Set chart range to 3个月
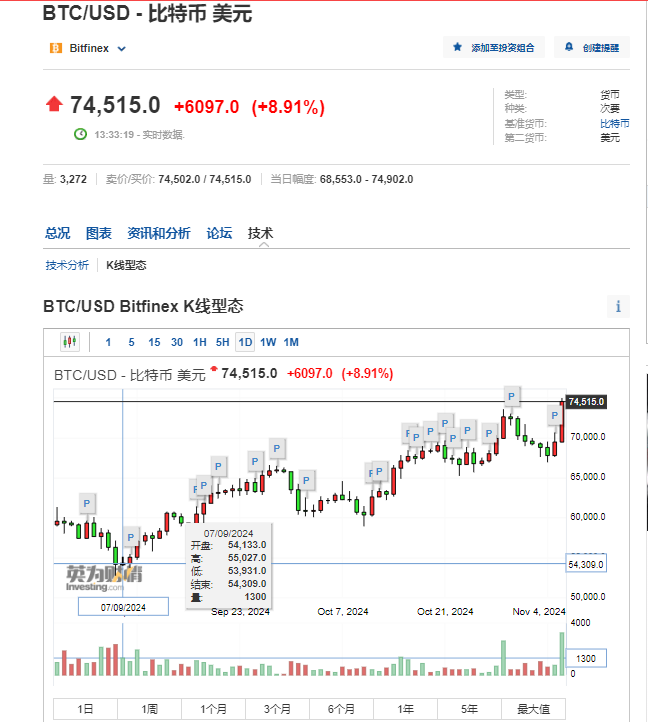648x722 pixels. 277,709
